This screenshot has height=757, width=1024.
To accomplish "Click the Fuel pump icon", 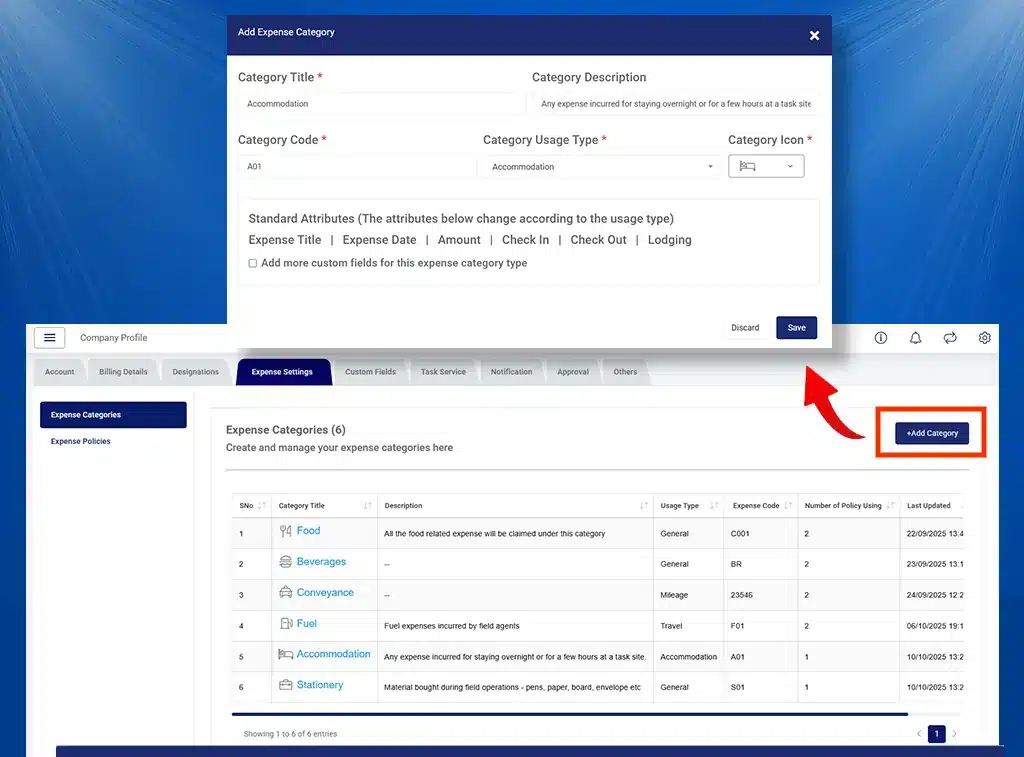I will 287,623.
